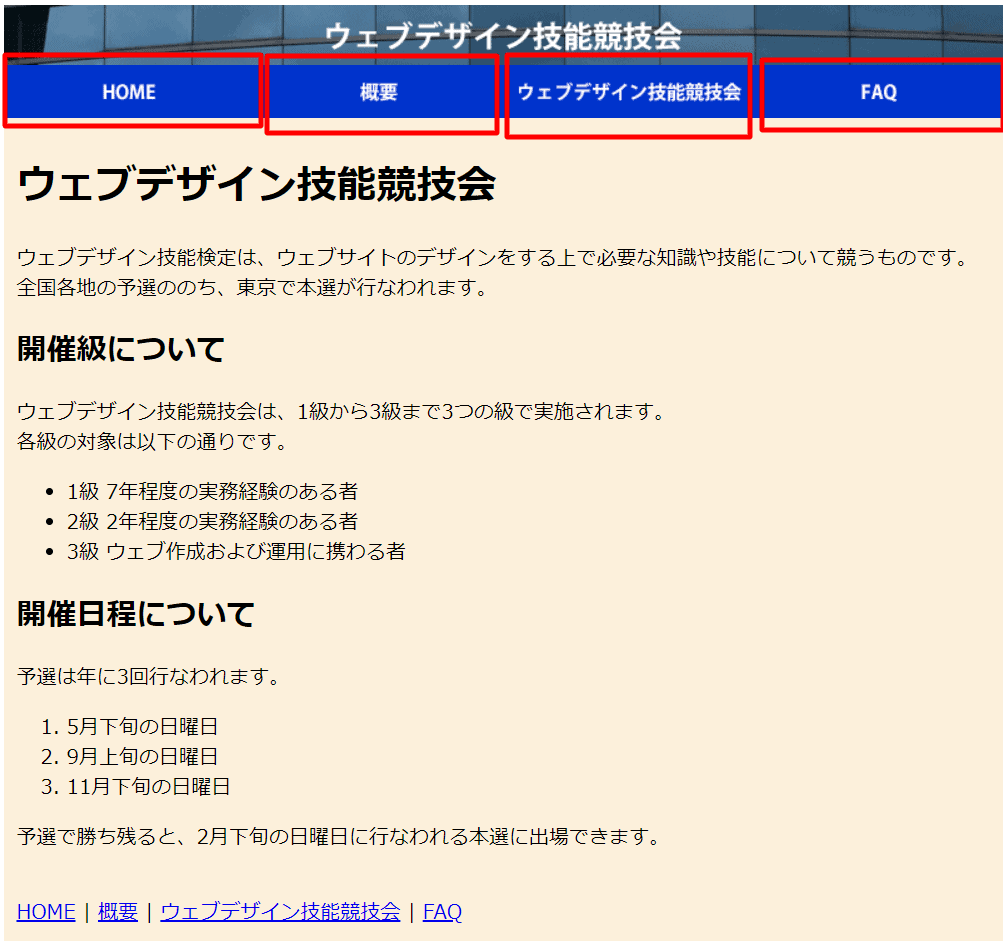This screenshot has height=950, width=1003.
Task: Click the 3級 ウェブ作成および運用 bullet item
Action: point(236,551)
